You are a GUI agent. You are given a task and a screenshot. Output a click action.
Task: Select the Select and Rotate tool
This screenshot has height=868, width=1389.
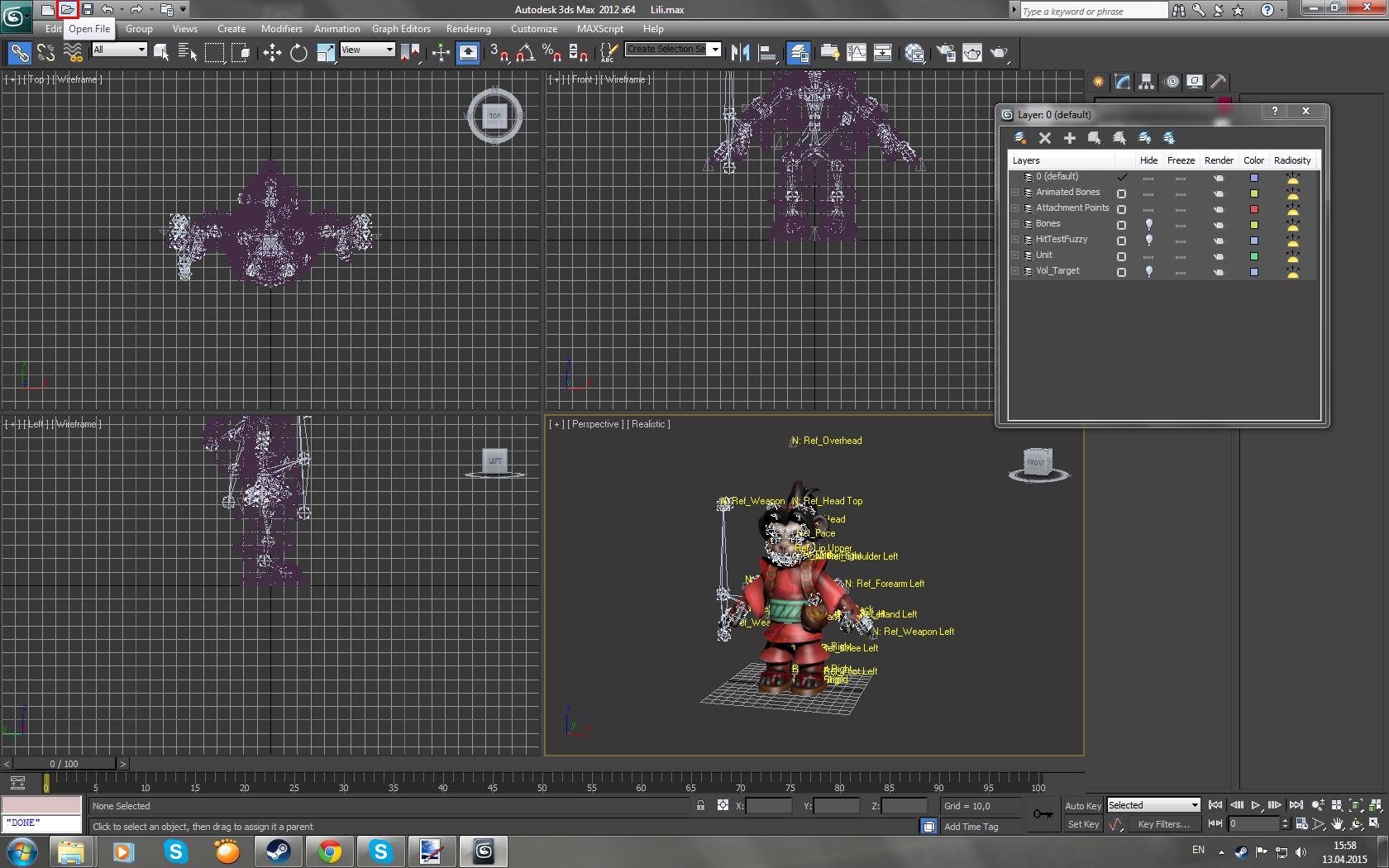298,53
